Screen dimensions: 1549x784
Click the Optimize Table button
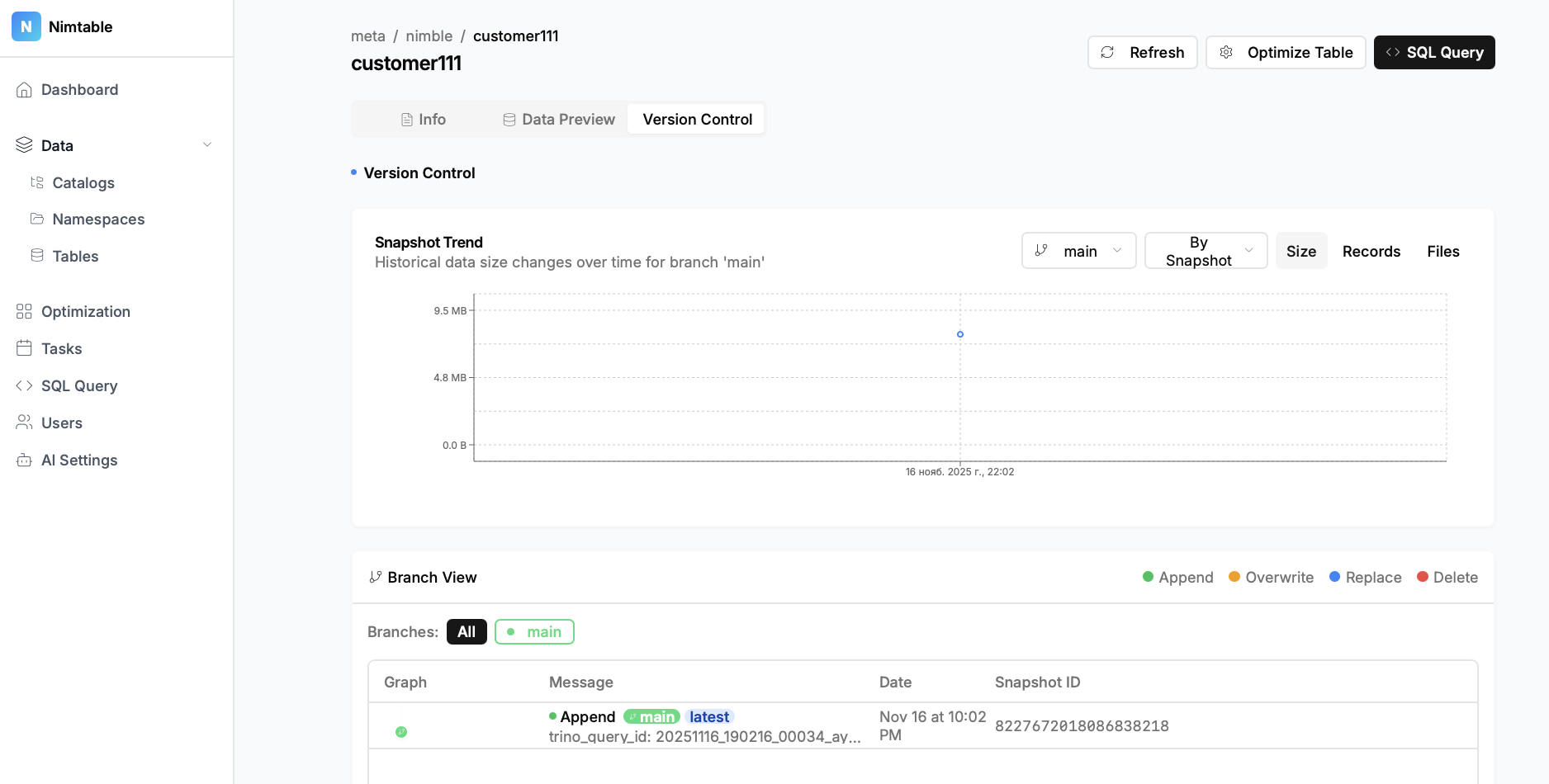tap(1286, 53)
